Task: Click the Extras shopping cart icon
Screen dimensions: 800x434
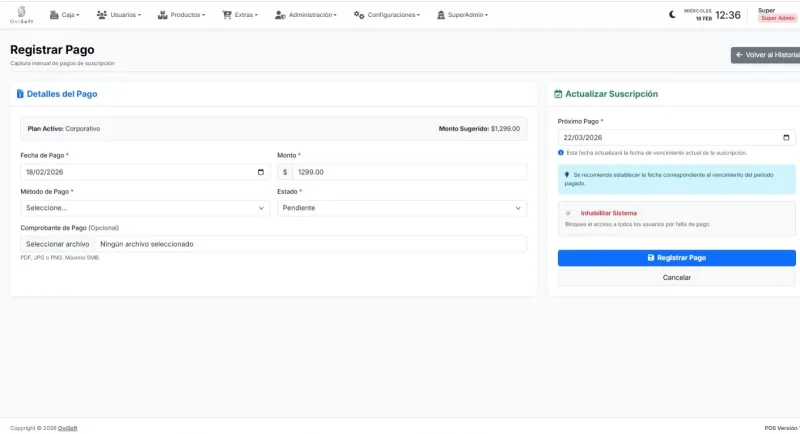Action: click(x=227, y=15)
